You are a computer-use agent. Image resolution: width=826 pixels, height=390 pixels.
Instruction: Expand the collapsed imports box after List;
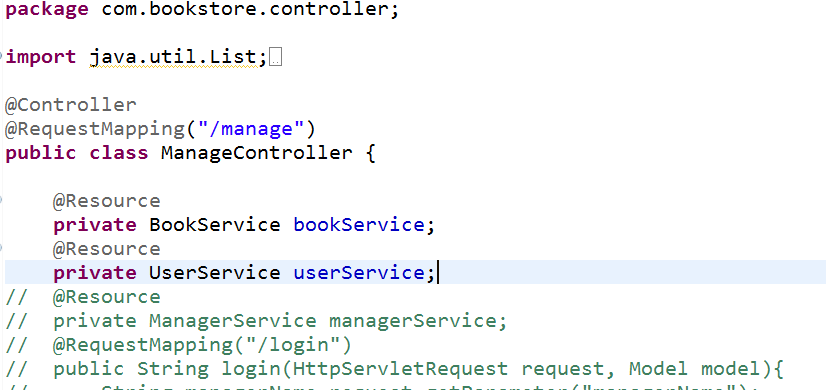(276, 57)
